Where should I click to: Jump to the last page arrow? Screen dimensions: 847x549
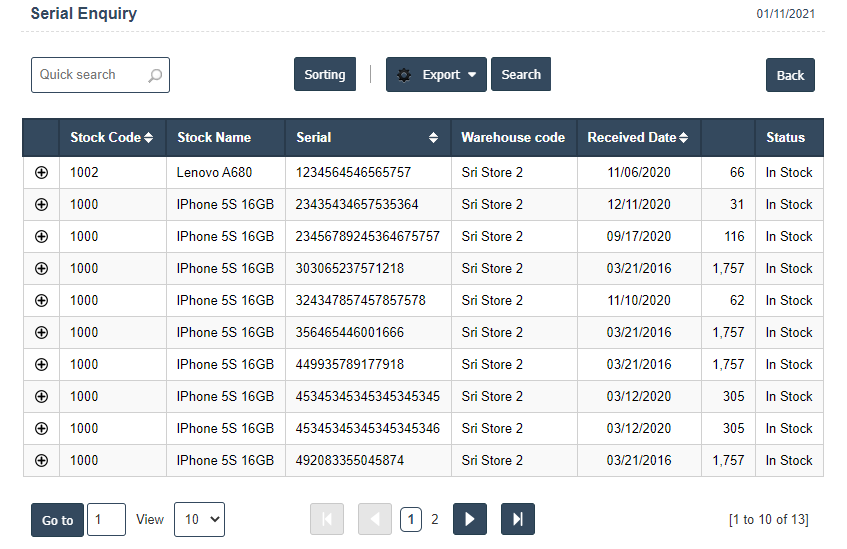[x=517, y=519]
